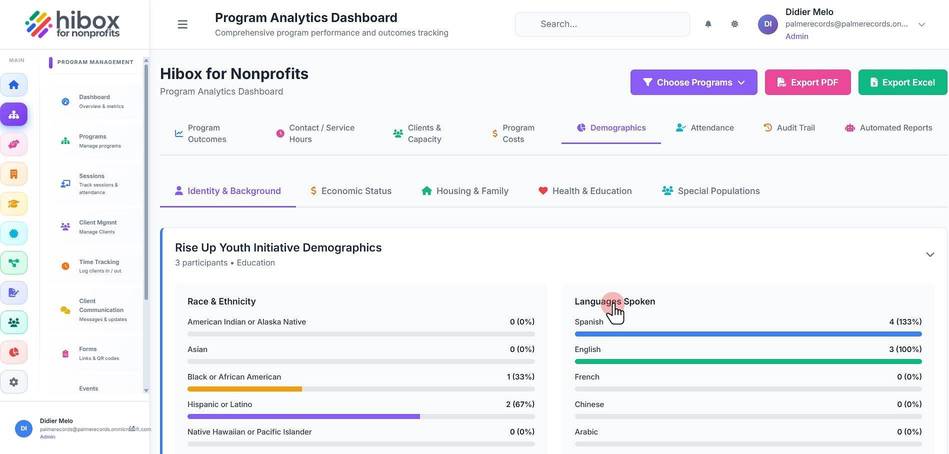Select the Economic Status sub-tab
This screenshot has height=454, width=949.
click(x=350, y=191)
